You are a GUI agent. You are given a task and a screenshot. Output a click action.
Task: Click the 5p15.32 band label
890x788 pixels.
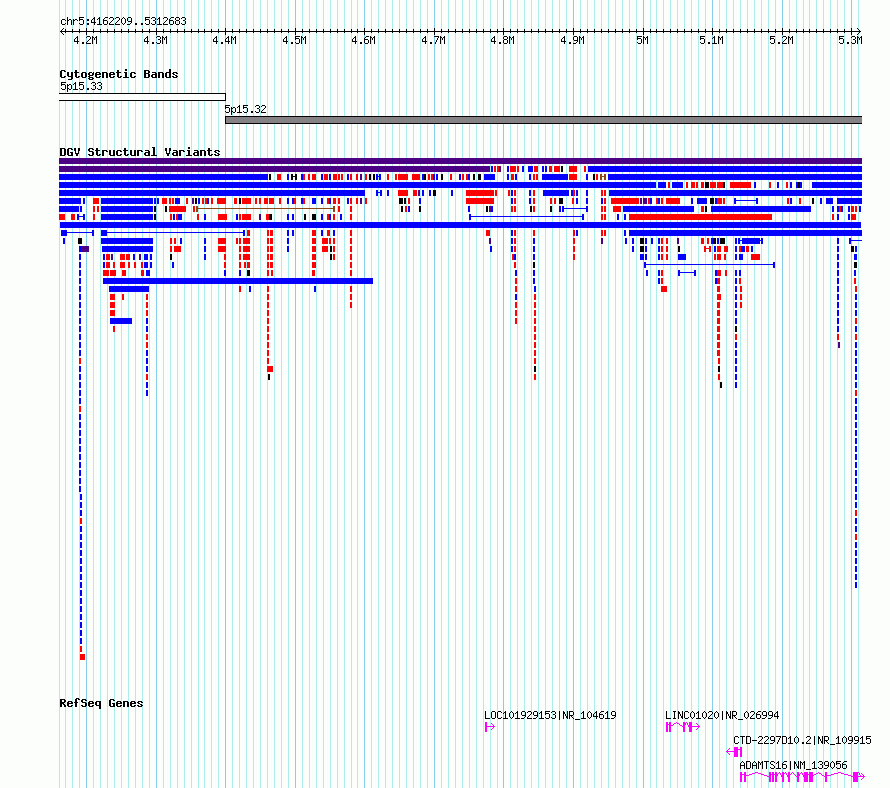245,109
